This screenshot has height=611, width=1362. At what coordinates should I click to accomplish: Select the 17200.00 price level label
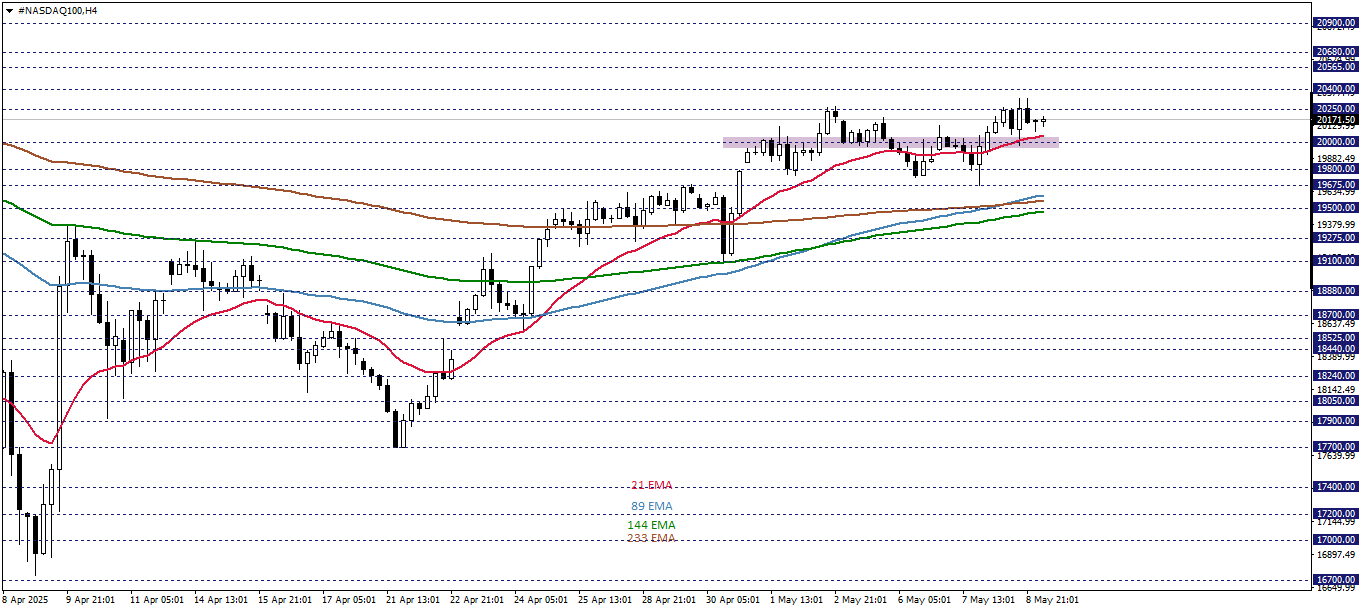click(x=1337, y=514)
